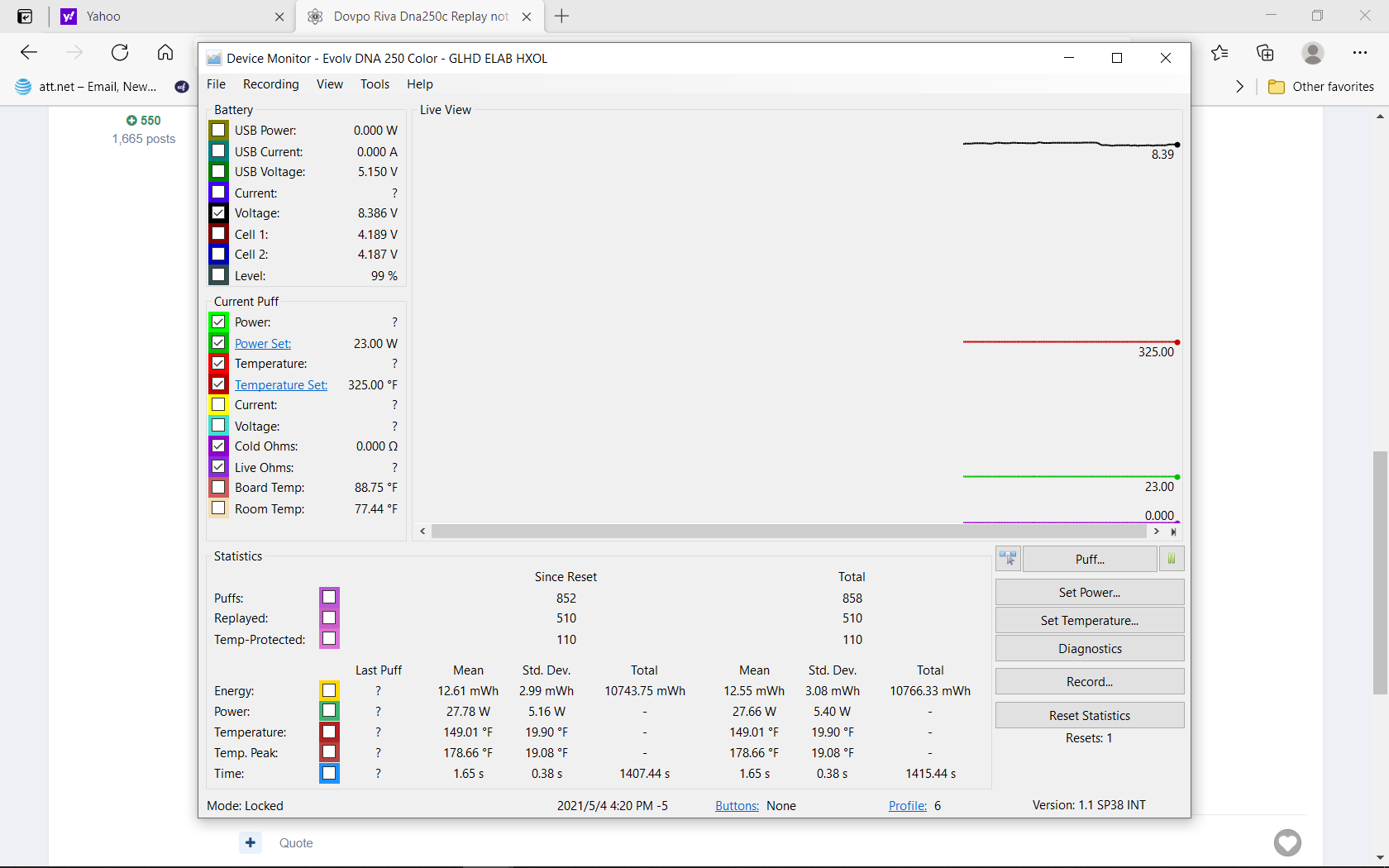This screenshot has height=868, width=1389.
Task: Open the Diagnostics button
Action: [1089, 649]
